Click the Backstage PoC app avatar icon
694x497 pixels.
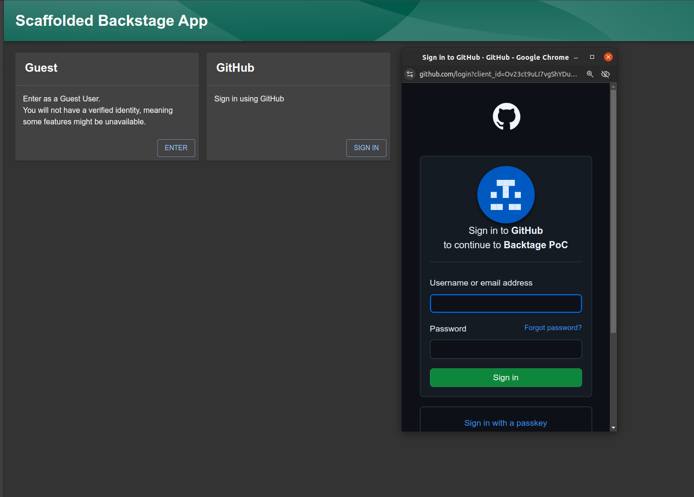click(x=506, y=194)
